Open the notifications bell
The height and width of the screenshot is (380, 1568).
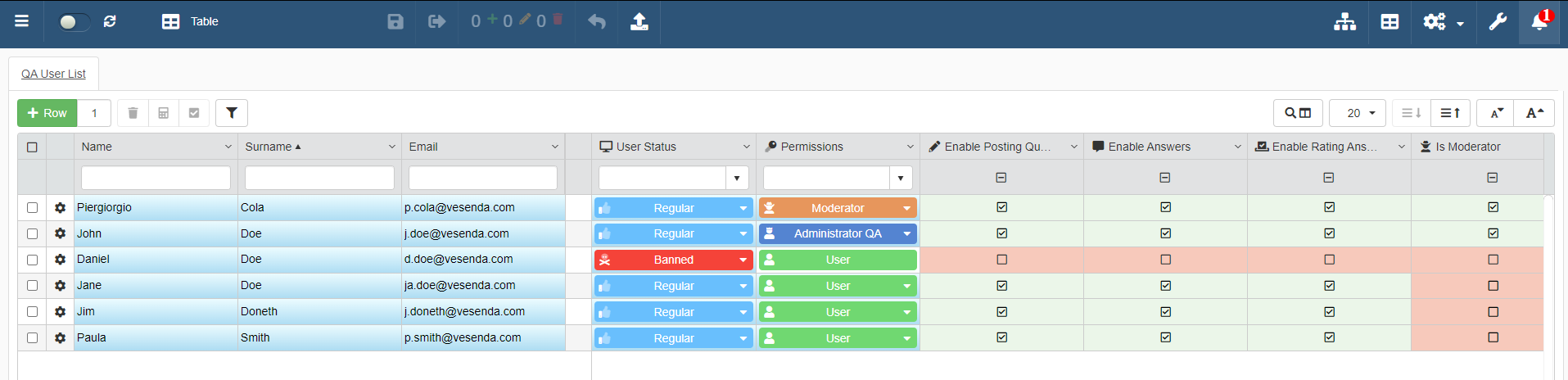point(1539,21)
